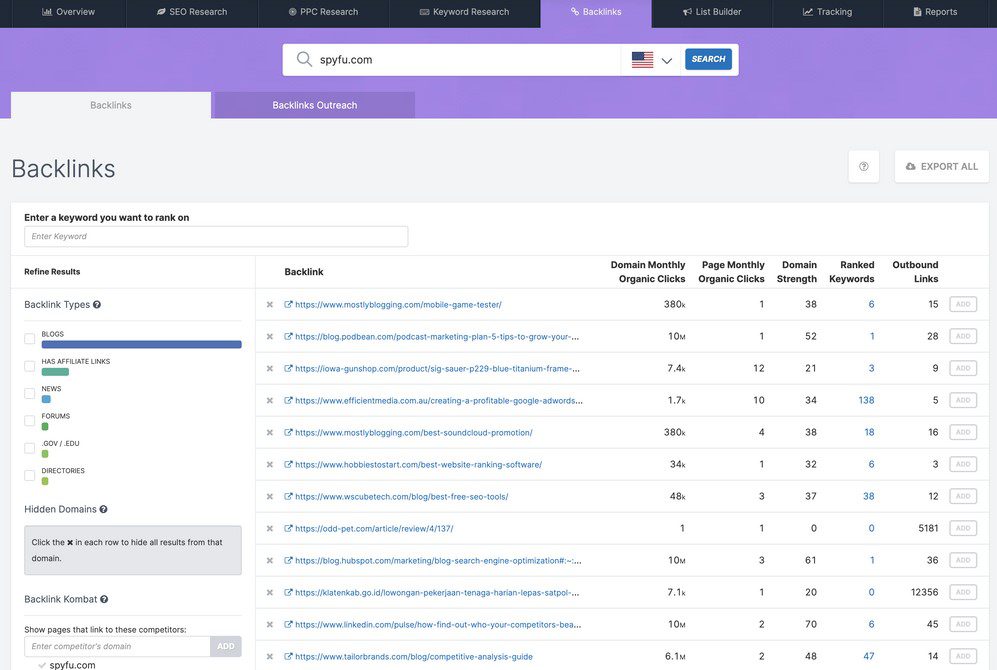This screenshot has width=997, height=670.
Task: Click the BLOGS blue proportion bar
Action: point(141,345)
